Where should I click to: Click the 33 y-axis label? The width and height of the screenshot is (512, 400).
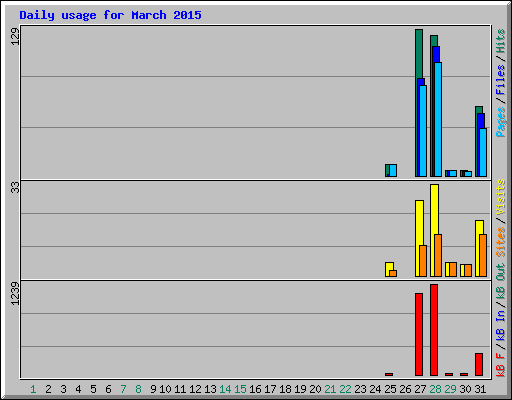(15, 188)
